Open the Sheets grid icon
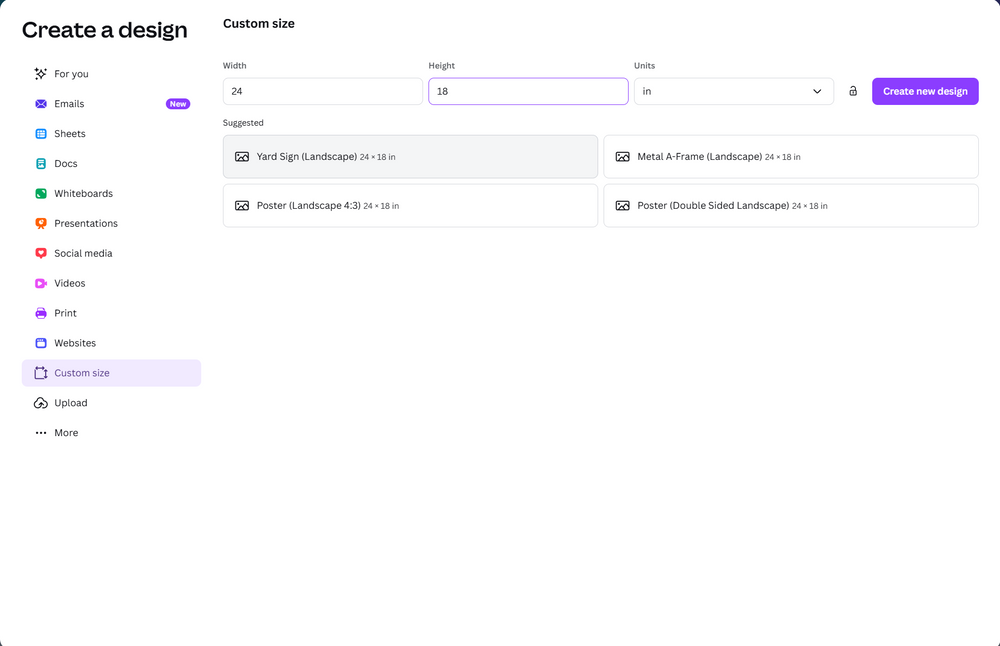This screenshot has width=1000, height=646. 41,134
